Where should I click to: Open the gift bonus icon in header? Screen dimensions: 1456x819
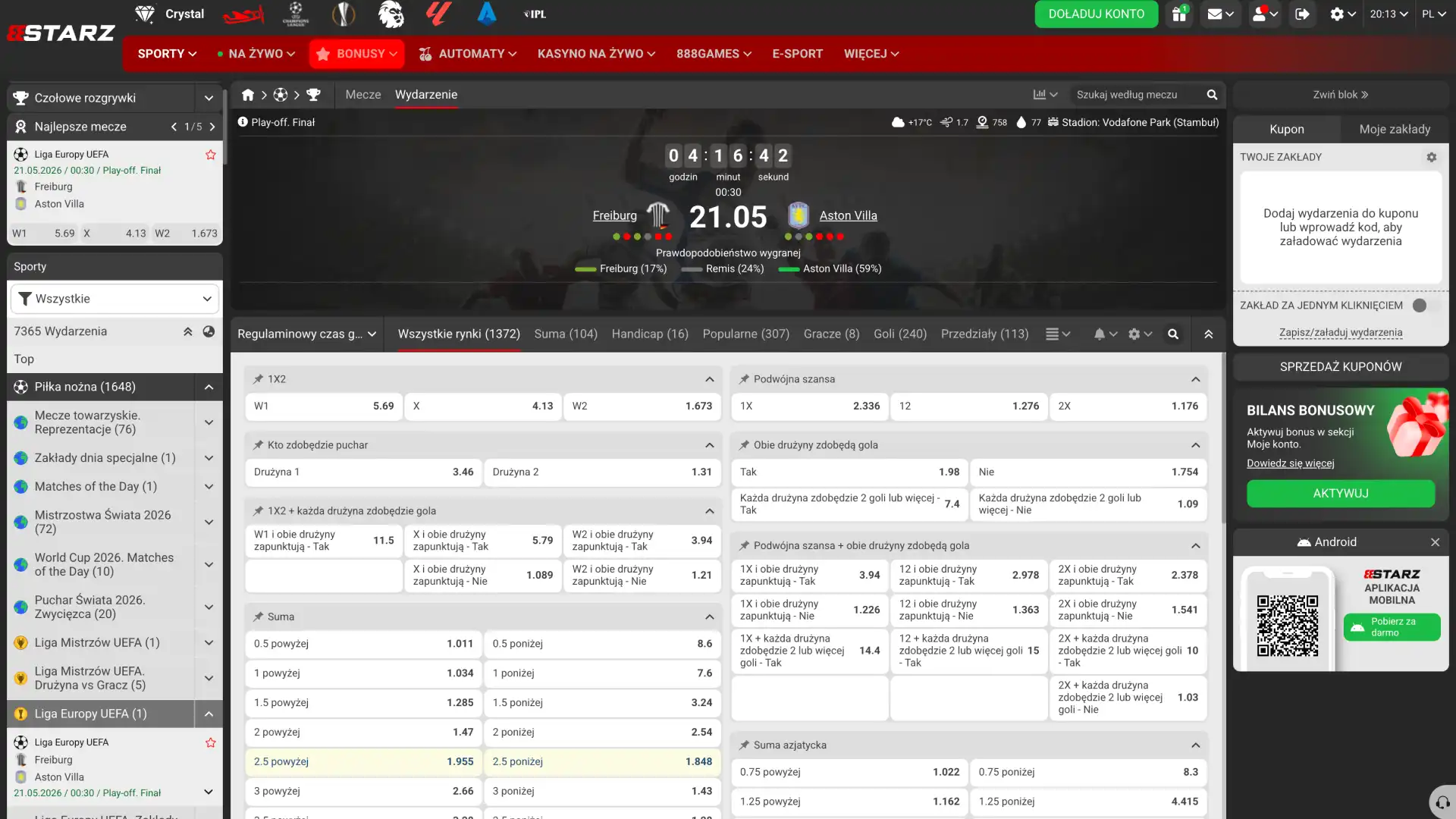[x=1179, y=14]
